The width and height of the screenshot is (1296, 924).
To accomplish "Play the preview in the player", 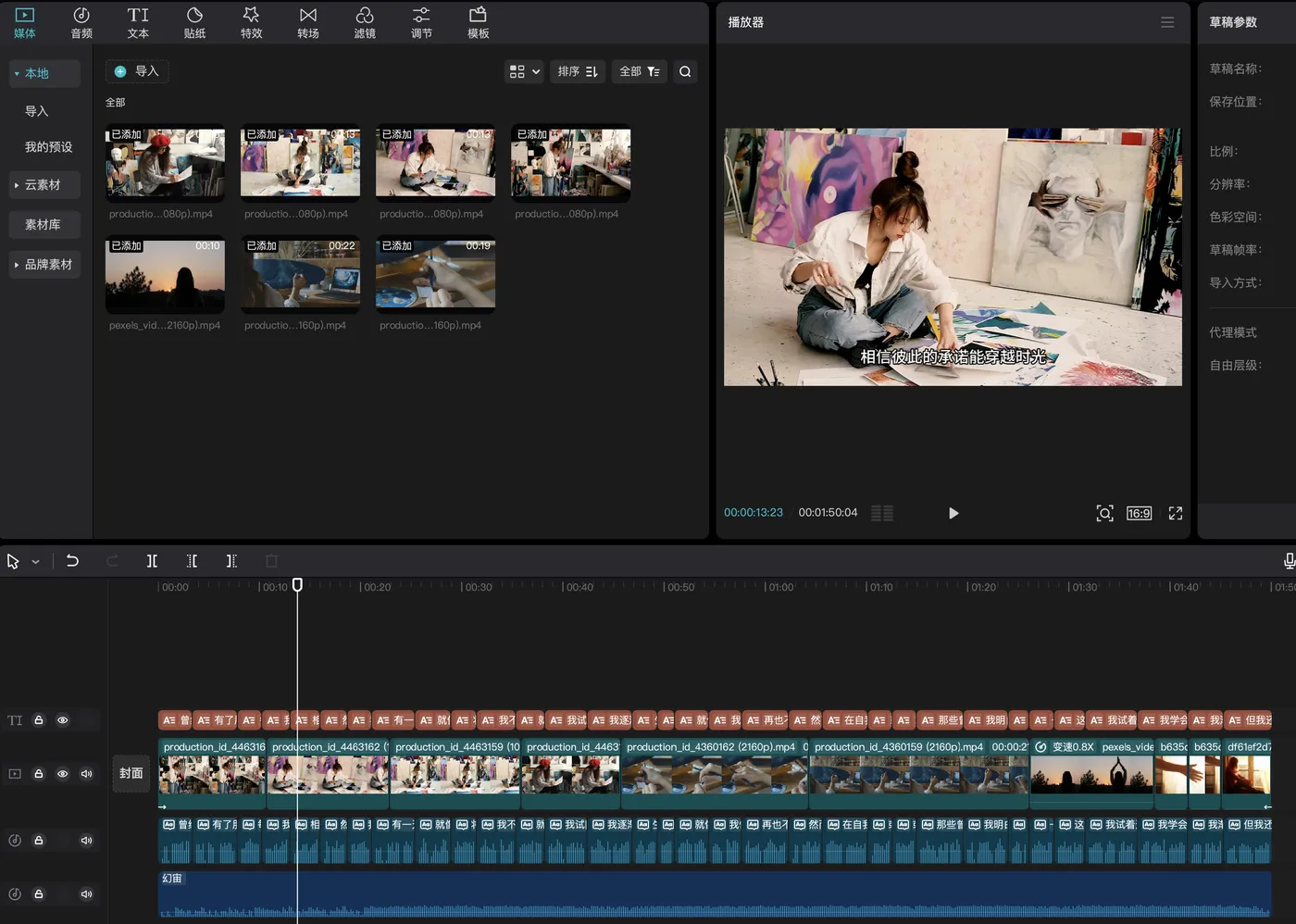I will coord(953,513).
